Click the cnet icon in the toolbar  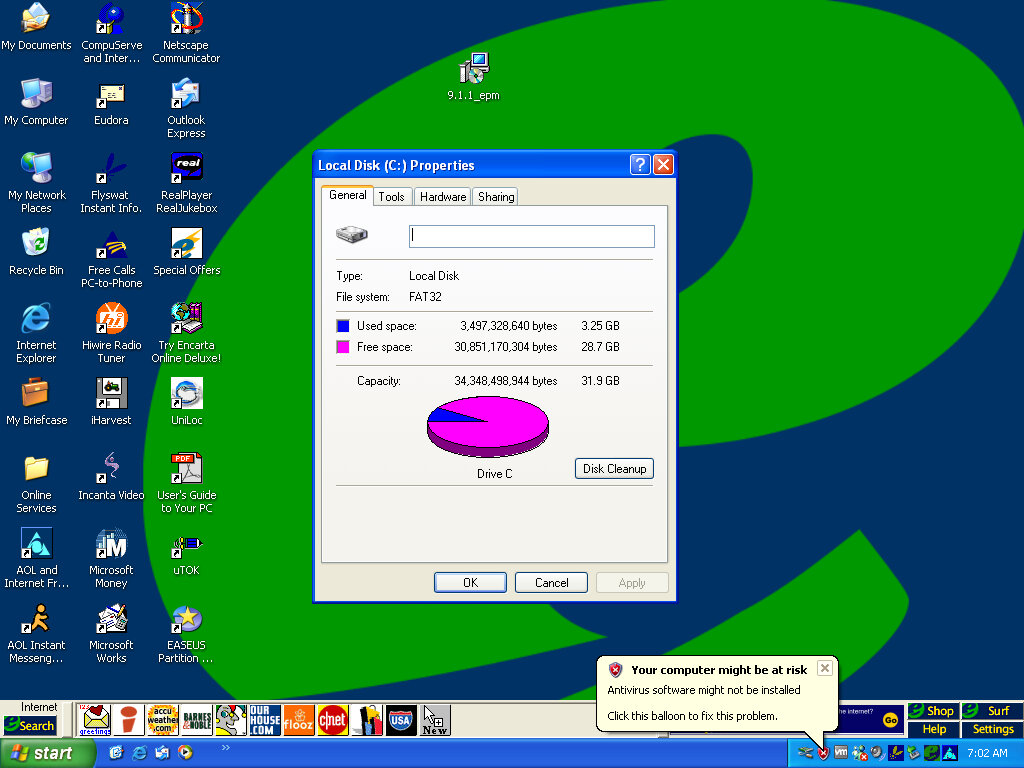pos(331,720)
